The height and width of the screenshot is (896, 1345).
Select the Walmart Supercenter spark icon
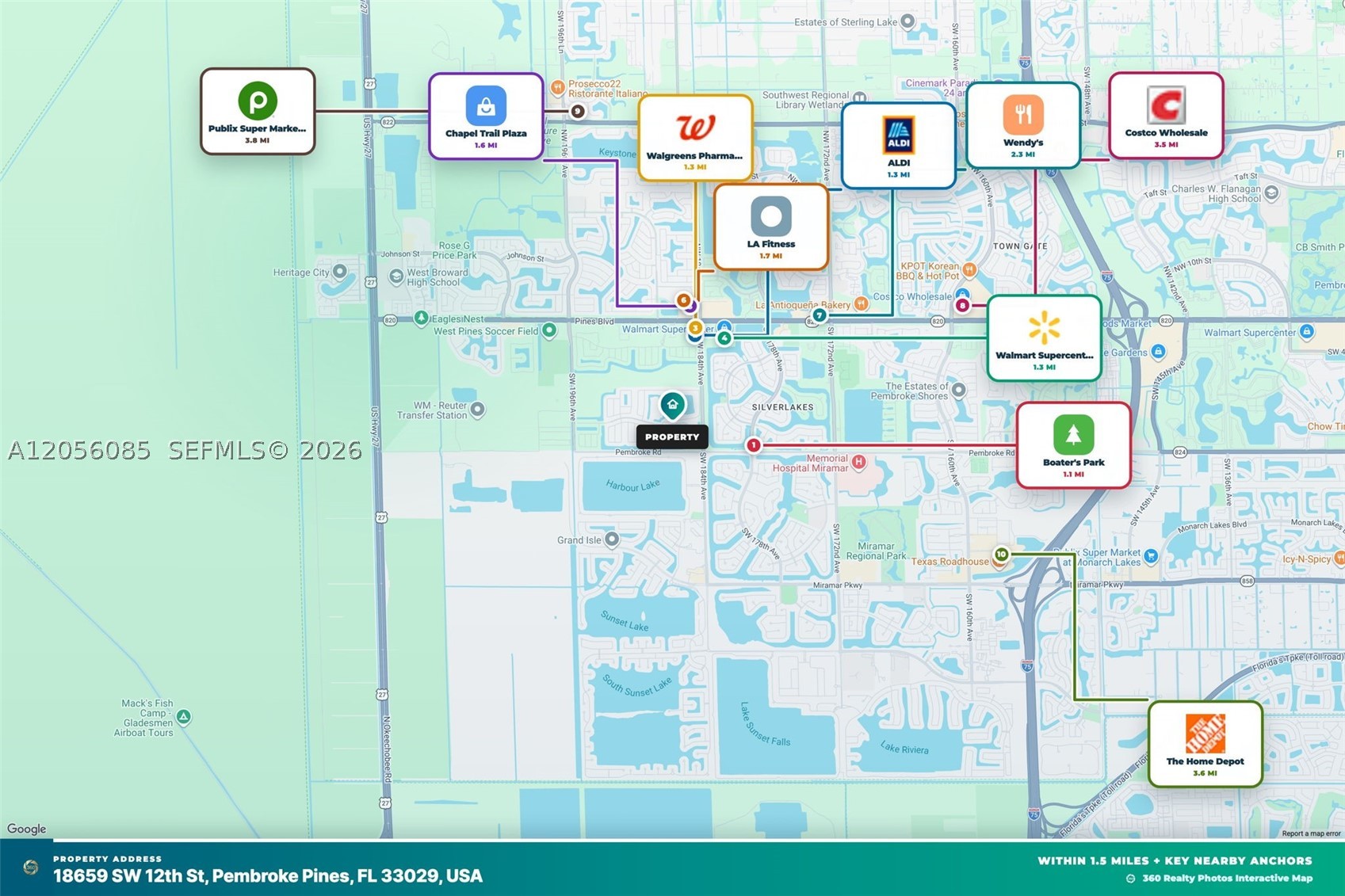1044,327
